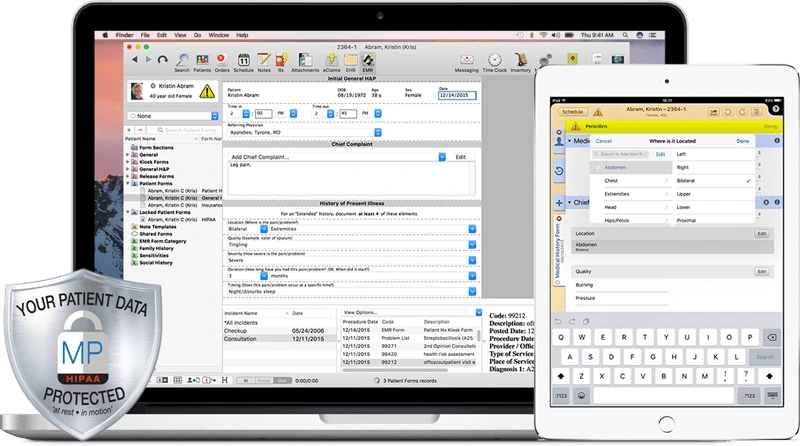Open the Patients toolbar icon
Screen dimensions: 800x446
202,61
